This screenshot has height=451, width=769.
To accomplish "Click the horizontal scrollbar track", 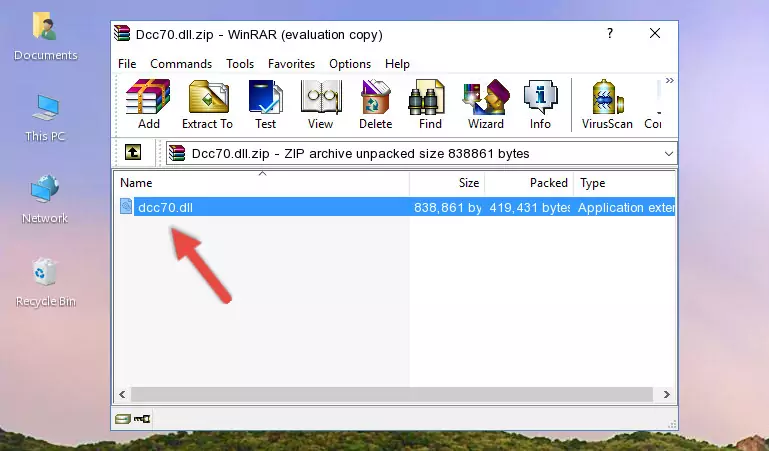I will point(392,395).
